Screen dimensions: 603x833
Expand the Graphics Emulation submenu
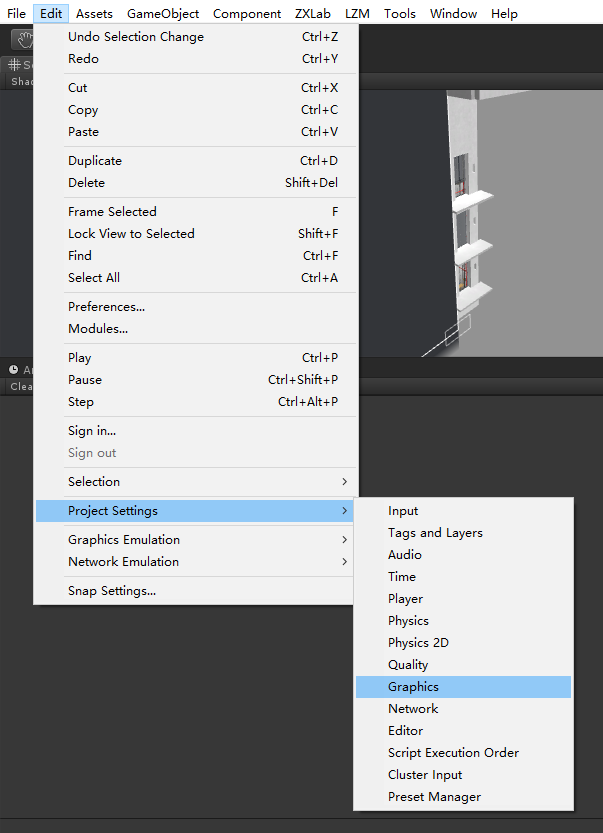pyautogui.click(x=123, y=539)
